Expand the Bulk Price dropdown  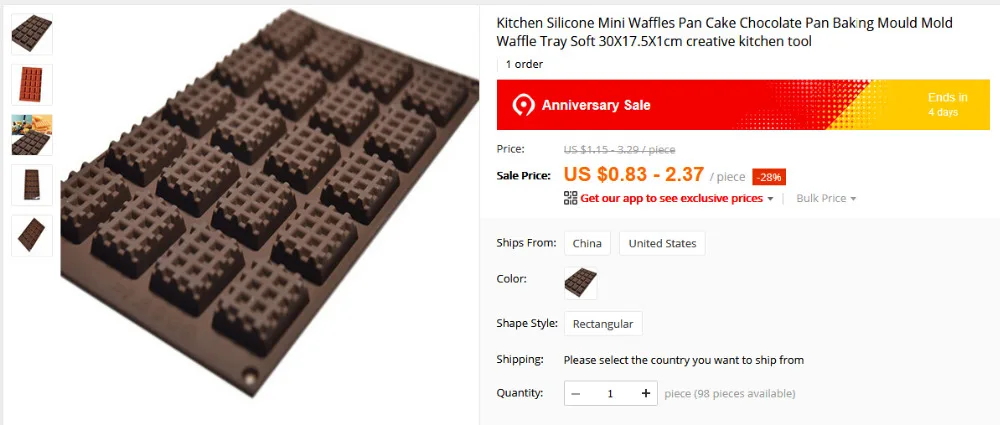(x=826, y=198)
